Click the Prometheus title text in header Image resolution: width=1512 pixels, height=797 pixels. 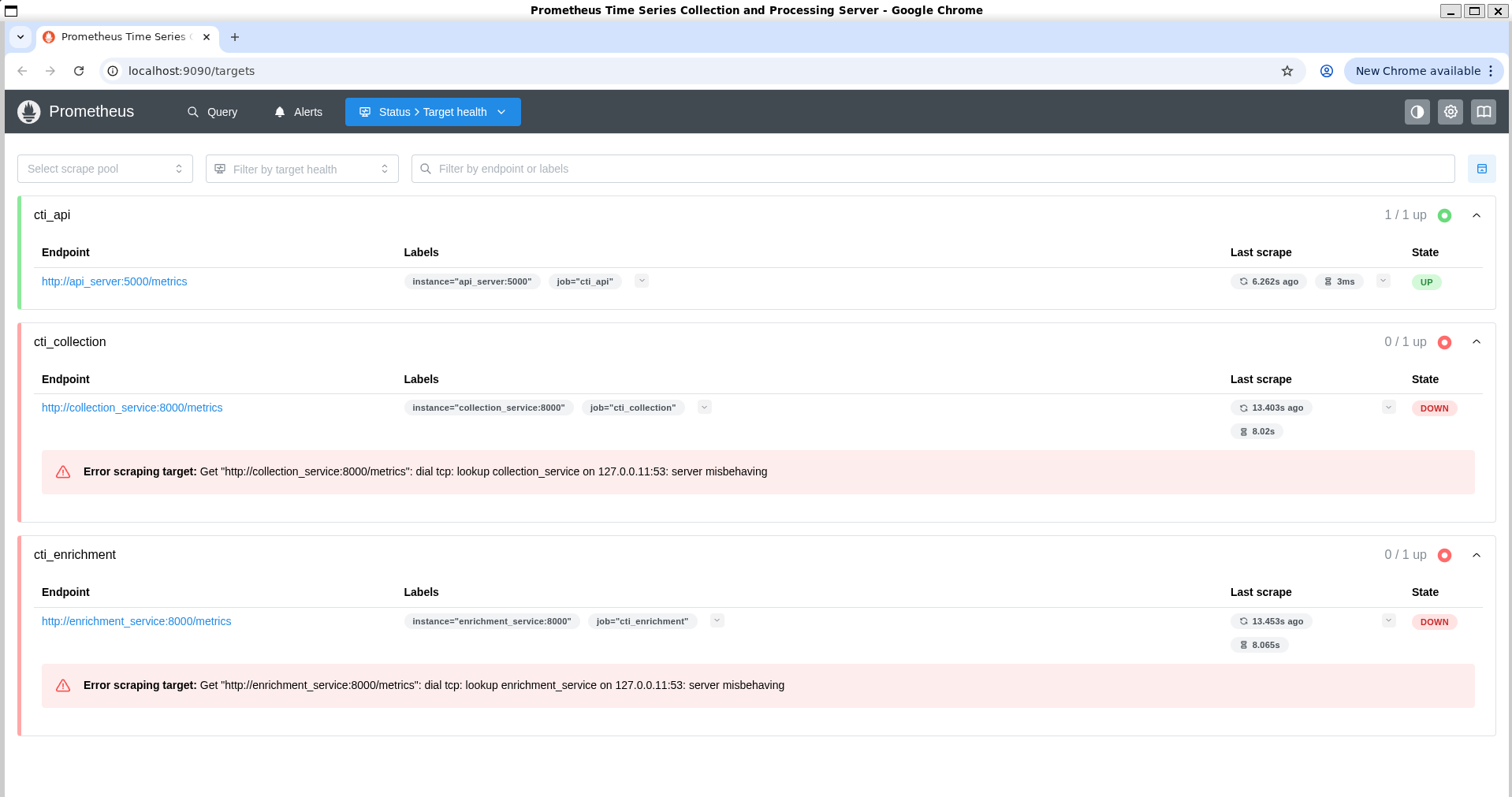91,112
